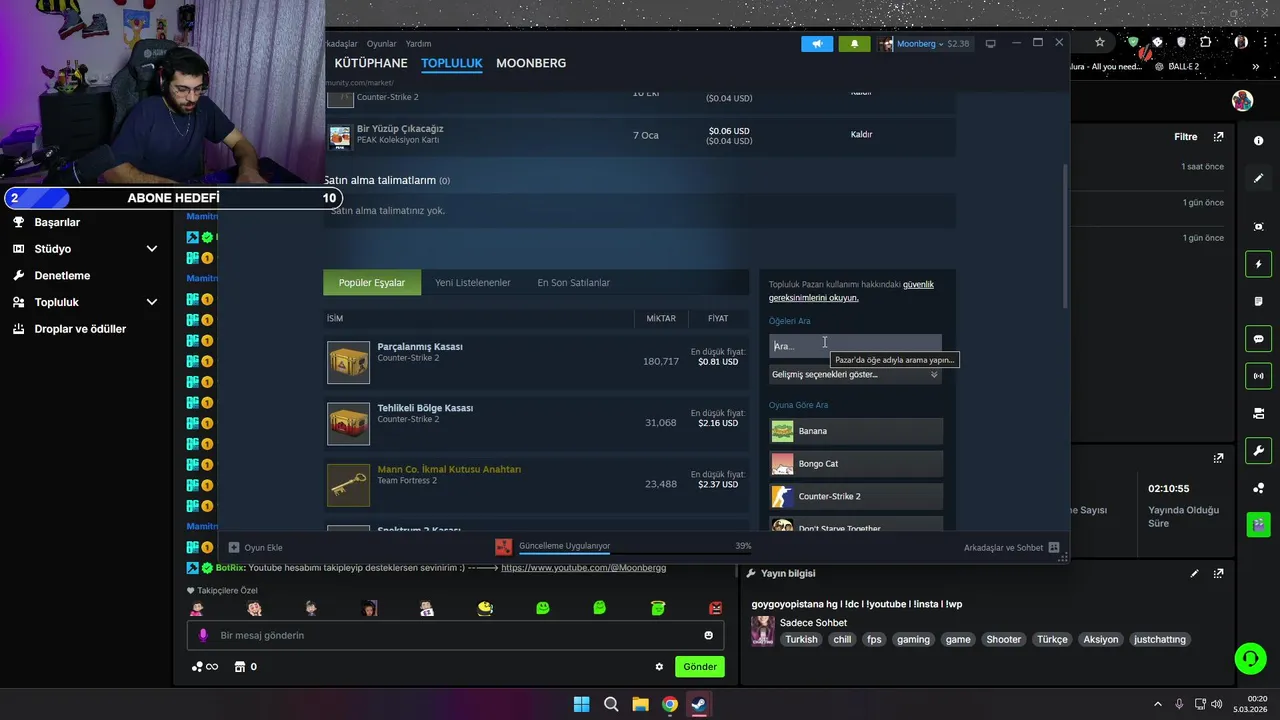Open channel points shop icon in chat
1280x720 pixels.
(240, 667)
